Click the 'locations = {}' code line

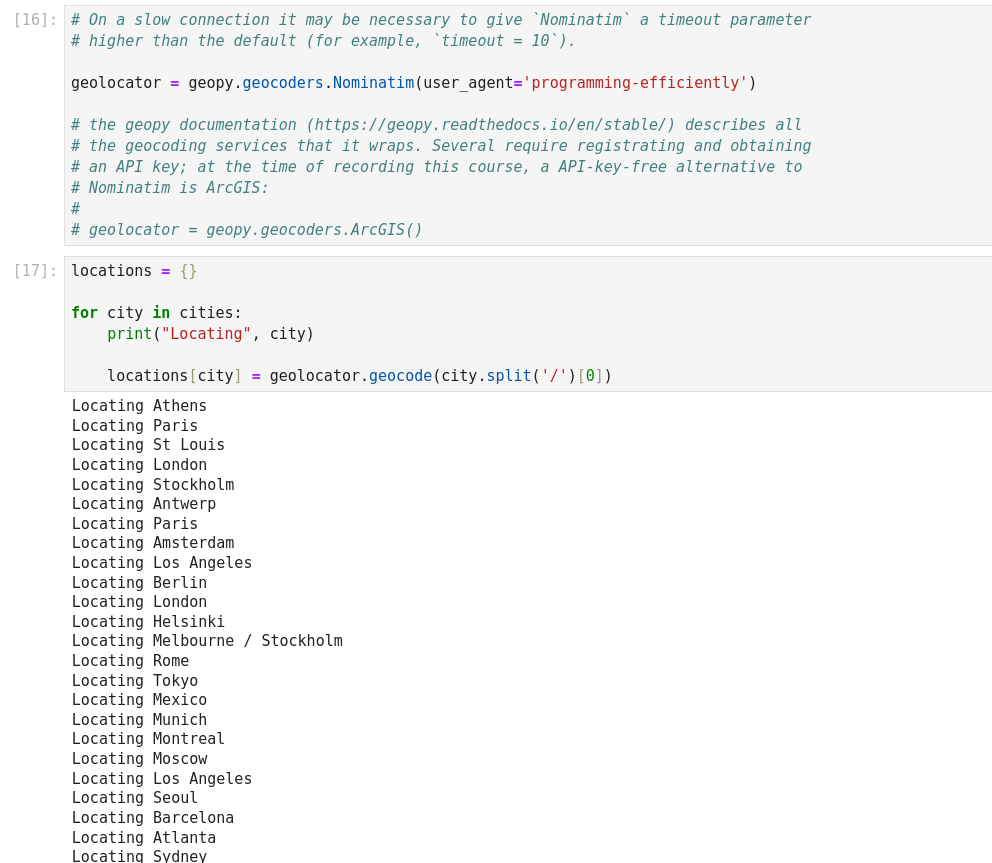point(134,271)
